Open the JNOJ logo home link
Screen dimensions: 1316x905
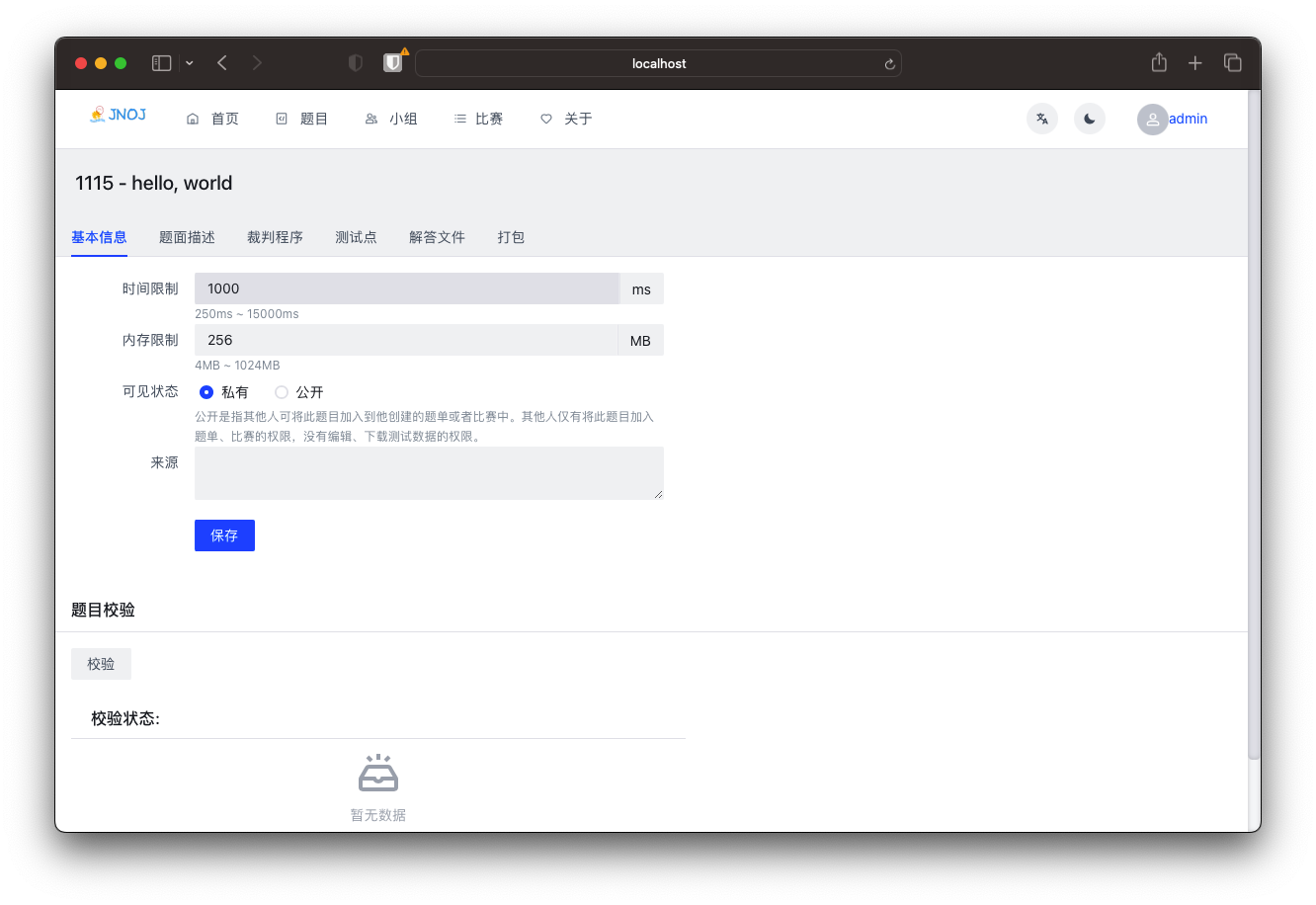click(118, 115)
